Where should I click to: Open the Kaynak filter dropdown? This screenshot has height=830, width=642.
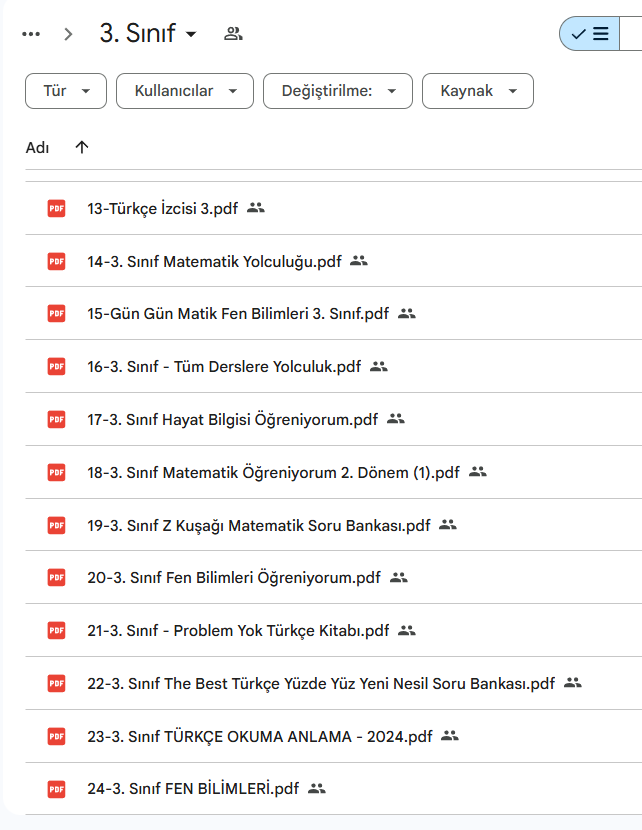pos(477,91)
